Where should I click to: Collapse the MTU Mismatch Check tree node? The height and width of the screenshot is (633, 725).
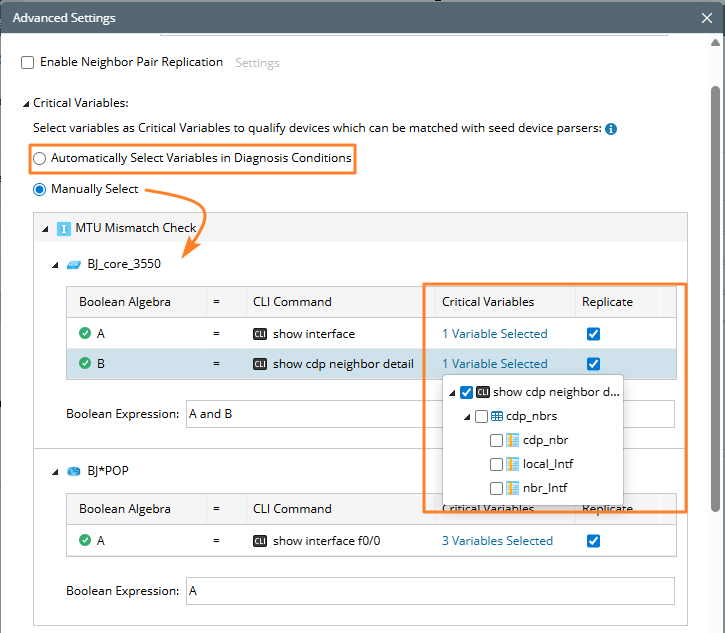[x=45, y=229]
